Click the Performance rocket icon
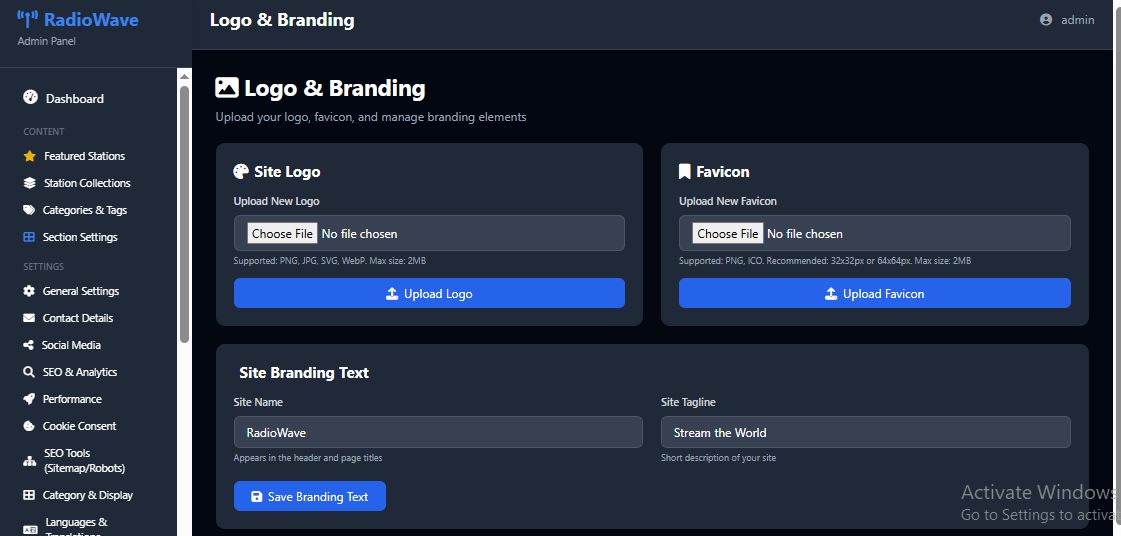 (x=29, y=399)
